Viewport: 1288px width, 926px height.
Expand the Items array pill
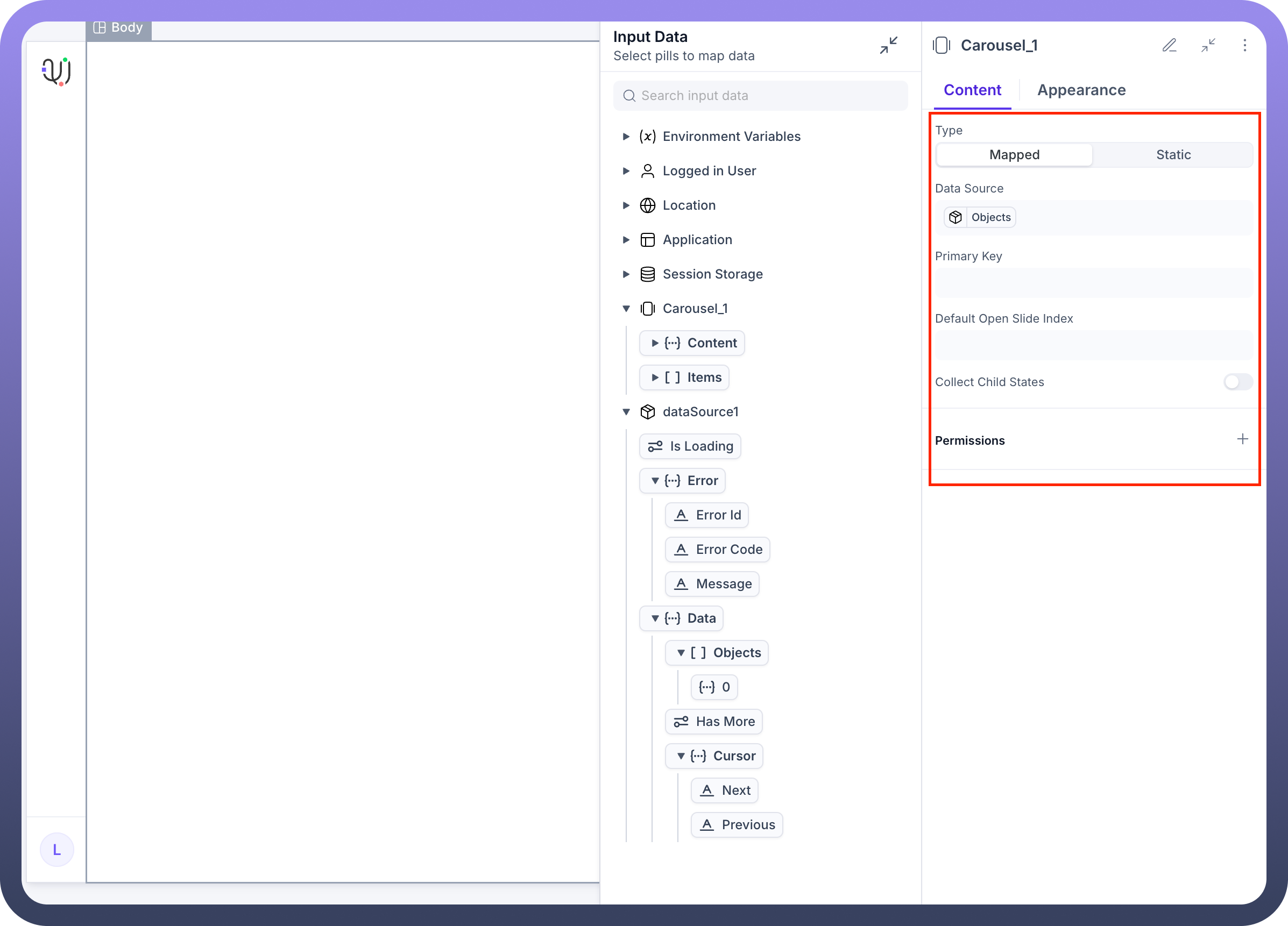[x=655, y=377]
